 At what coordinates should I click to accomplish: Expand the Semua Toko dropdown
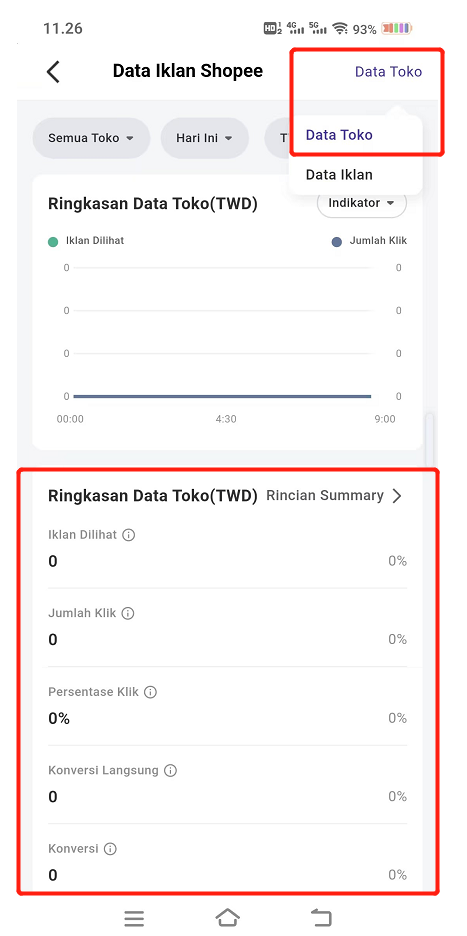(91, 138)
